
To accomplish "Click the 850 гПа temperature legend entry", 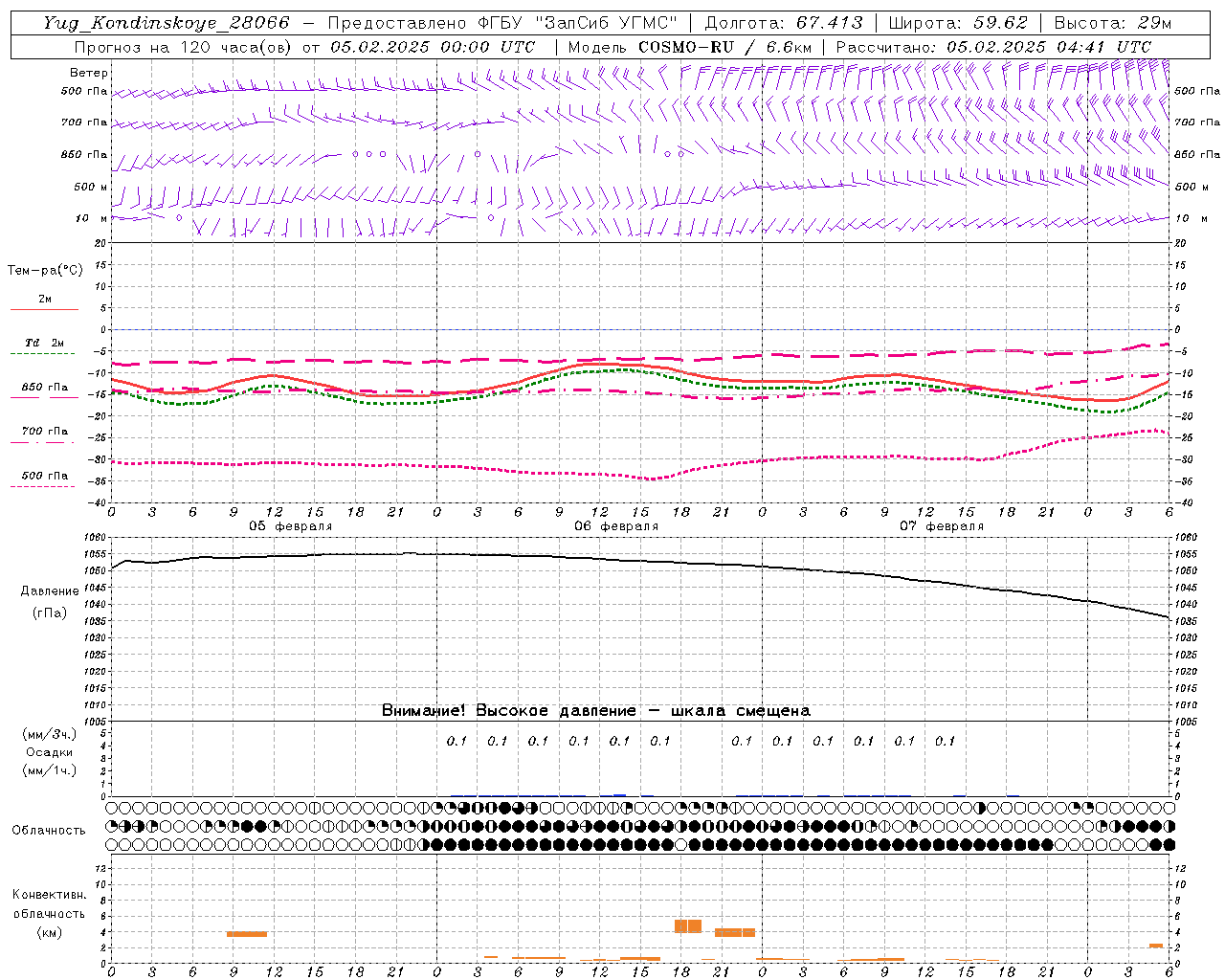I will click(x=45, y=391).
